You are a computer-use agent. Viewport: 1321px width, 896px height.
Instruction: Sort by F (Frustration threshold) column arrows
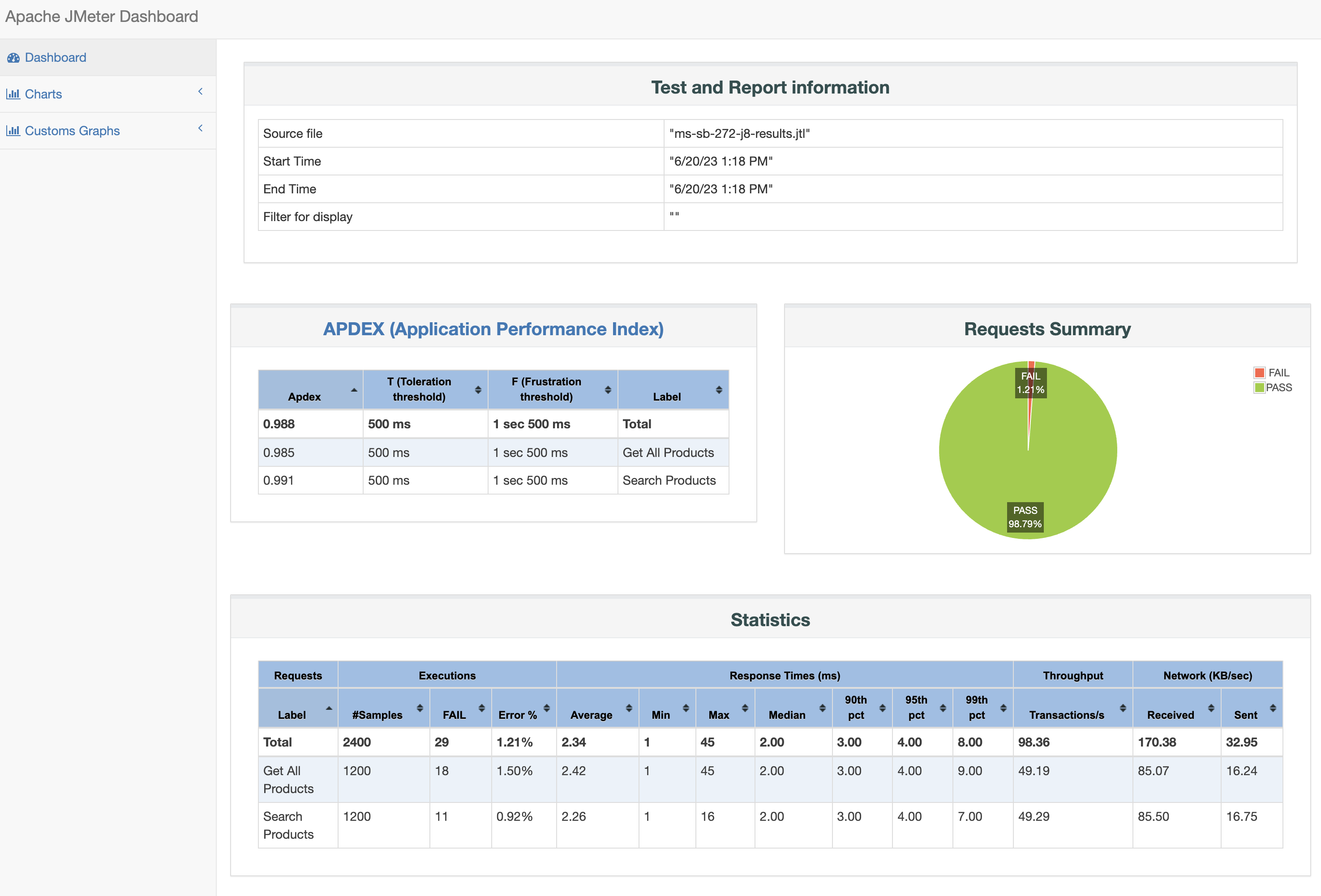pos(608,390)
